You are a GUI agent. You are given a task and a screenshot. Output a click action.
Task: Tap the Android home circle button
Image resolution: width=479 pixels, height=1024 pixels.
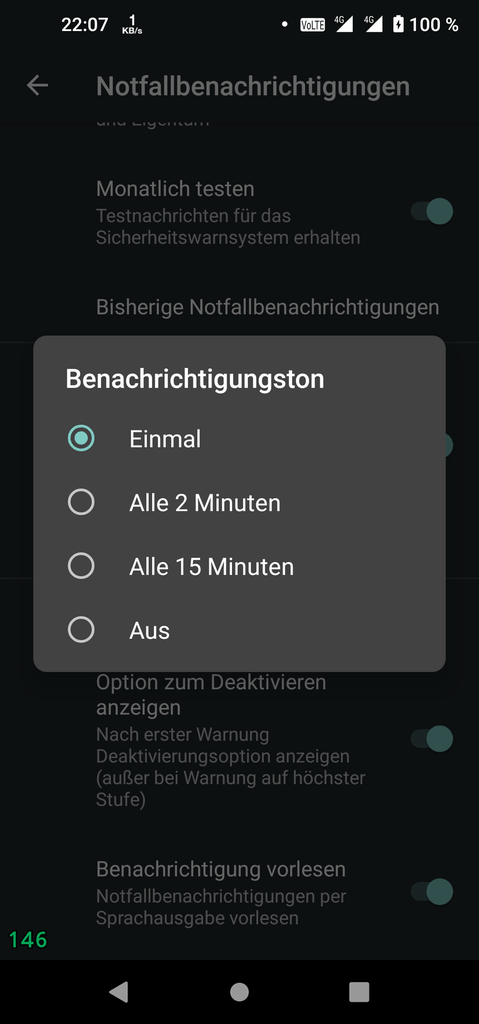pos(239,991)
